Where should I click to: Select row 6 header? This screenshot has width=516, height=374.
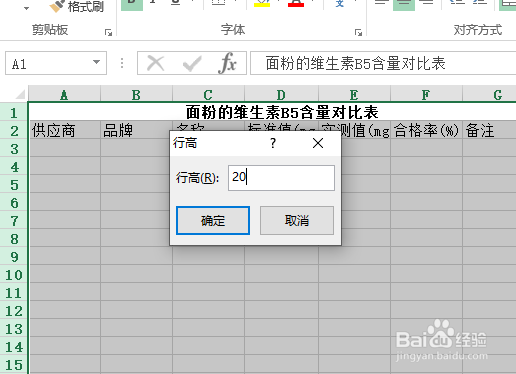(x=14, y=202)
